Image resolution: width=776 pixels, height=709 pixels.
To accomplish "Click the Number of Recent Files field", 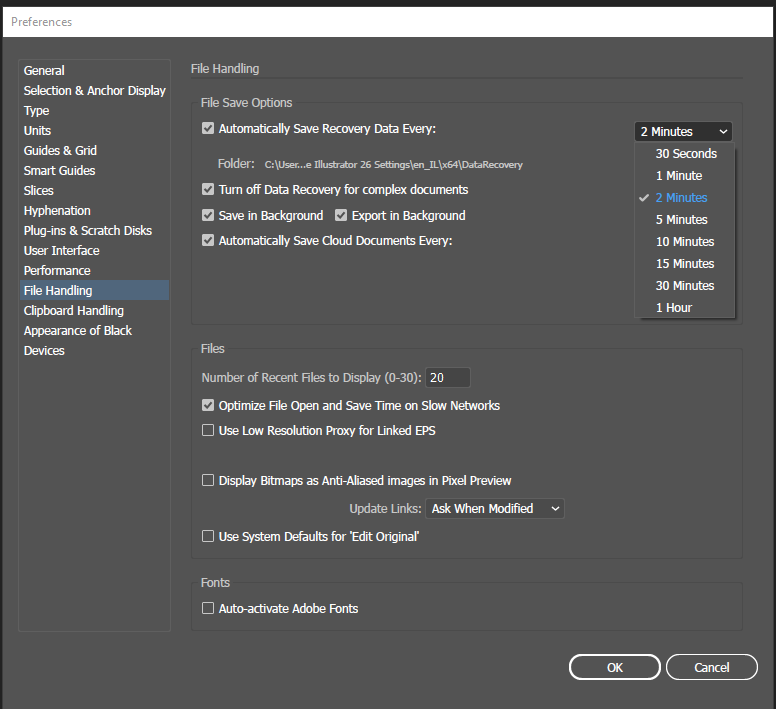I will [x=447, y=378].
